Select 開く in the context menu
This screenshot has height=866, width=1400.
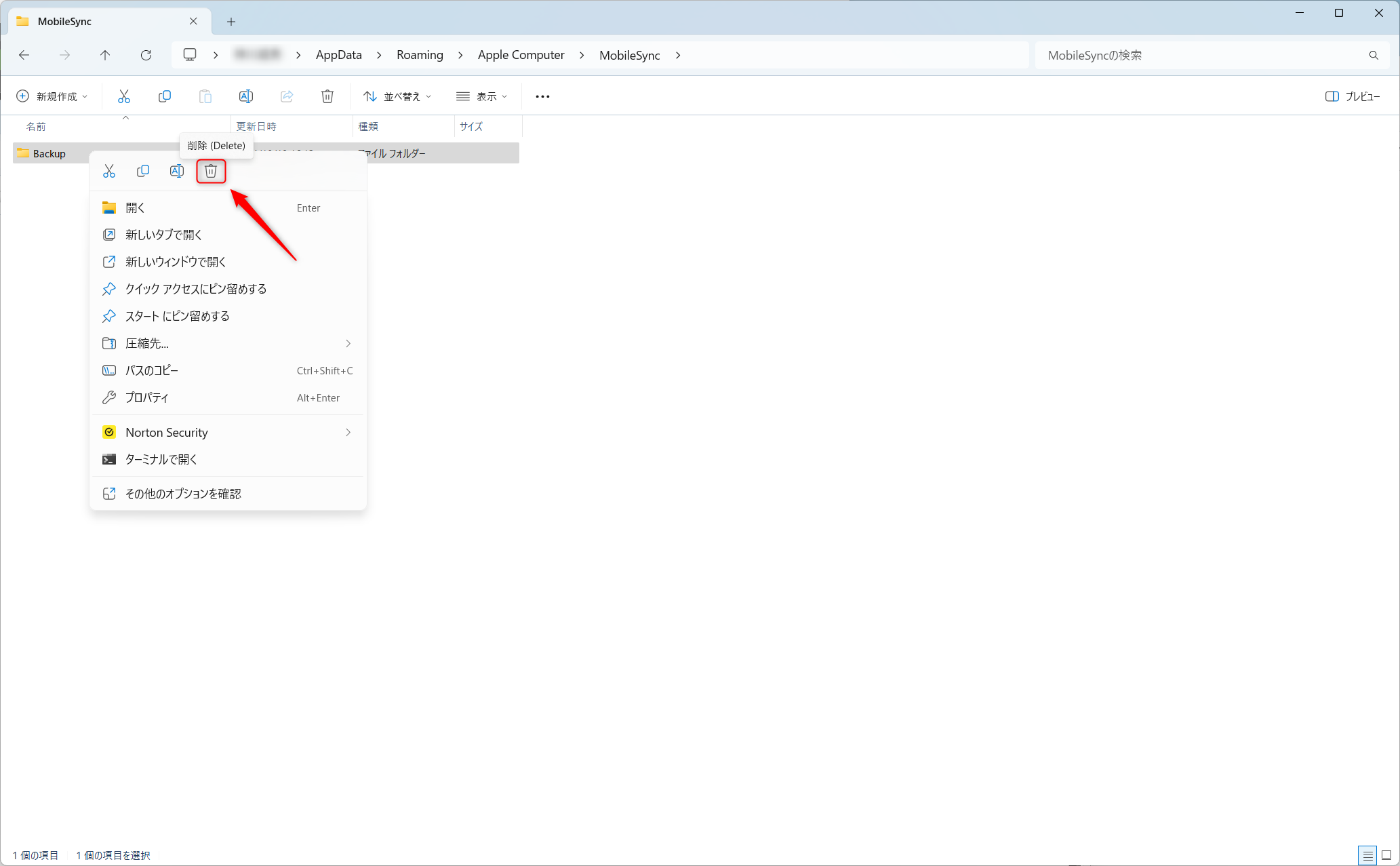pyautogui.click(x=228, y=208)
